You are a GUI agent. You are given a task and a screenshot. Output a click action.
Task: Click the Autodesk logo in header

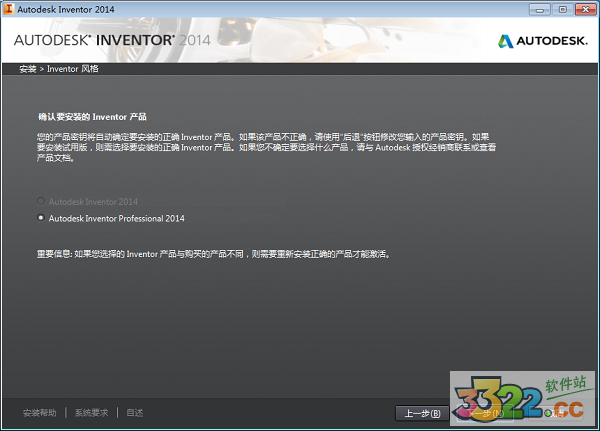click(x=542, y=41)
